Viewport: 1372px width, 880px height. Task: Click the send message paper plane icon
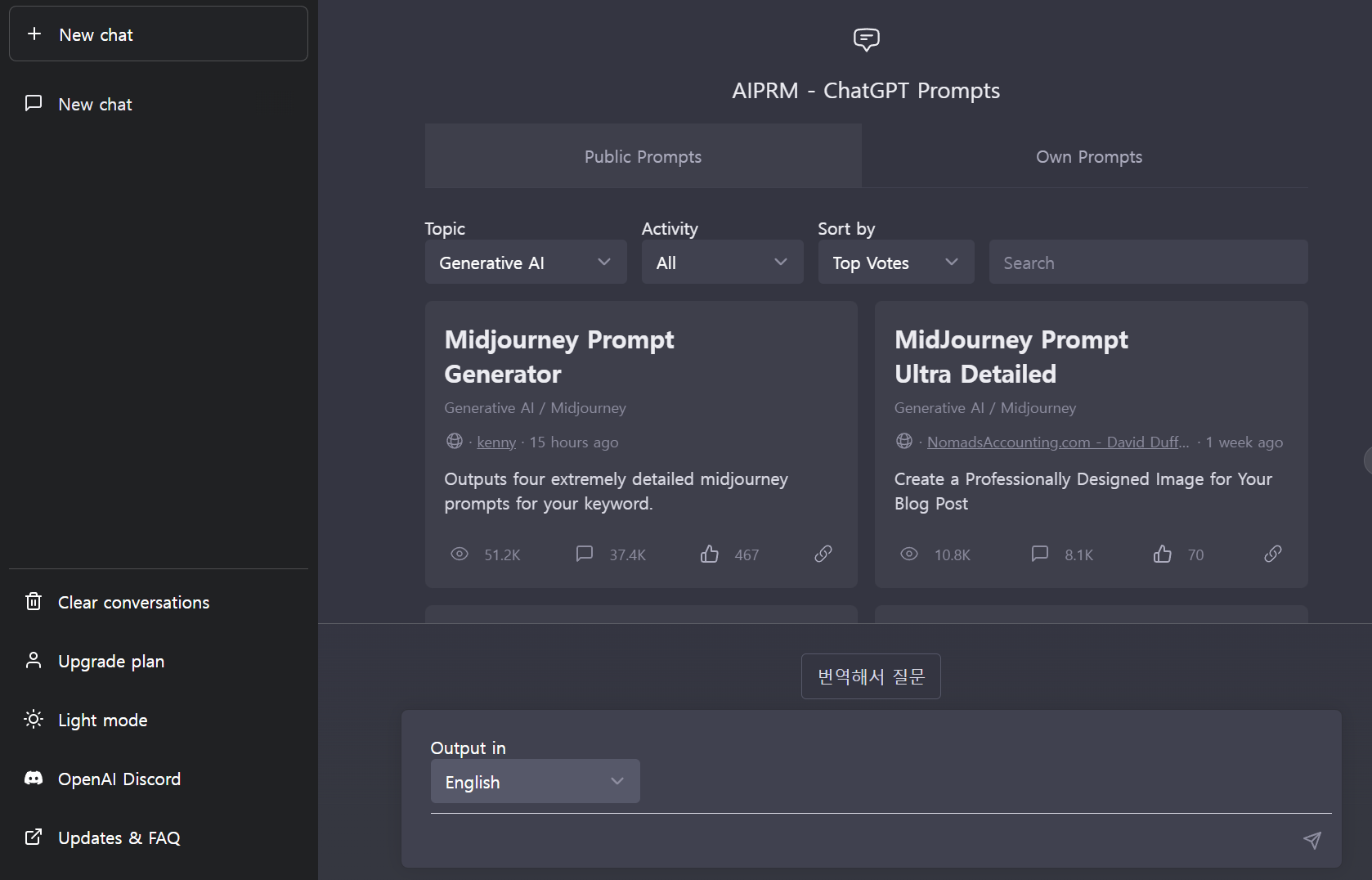(x=1312, y=840)
